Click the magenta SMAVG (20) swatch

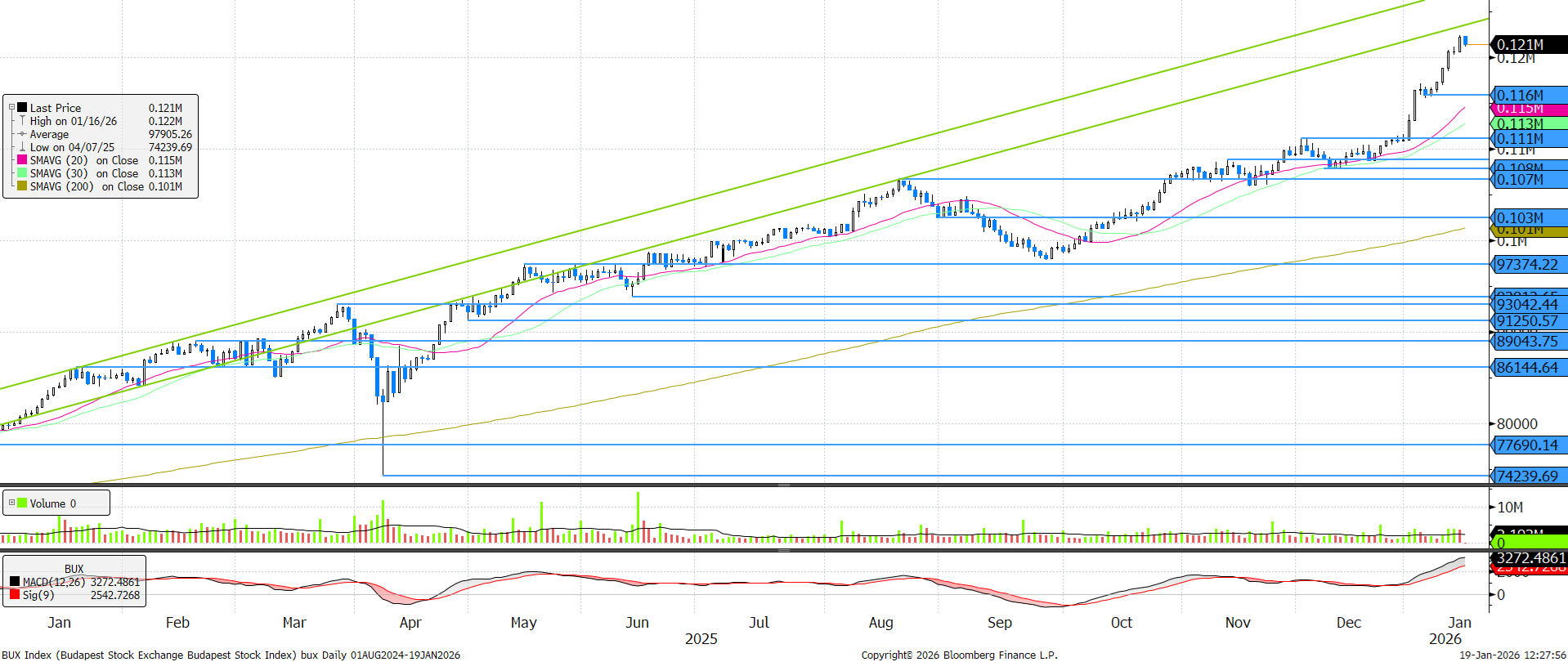point(22,160)
